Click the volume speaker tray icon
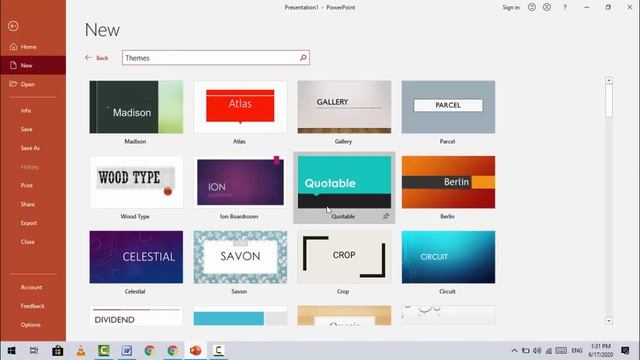This screenshot has height=360, width=640. pos(537,351)
